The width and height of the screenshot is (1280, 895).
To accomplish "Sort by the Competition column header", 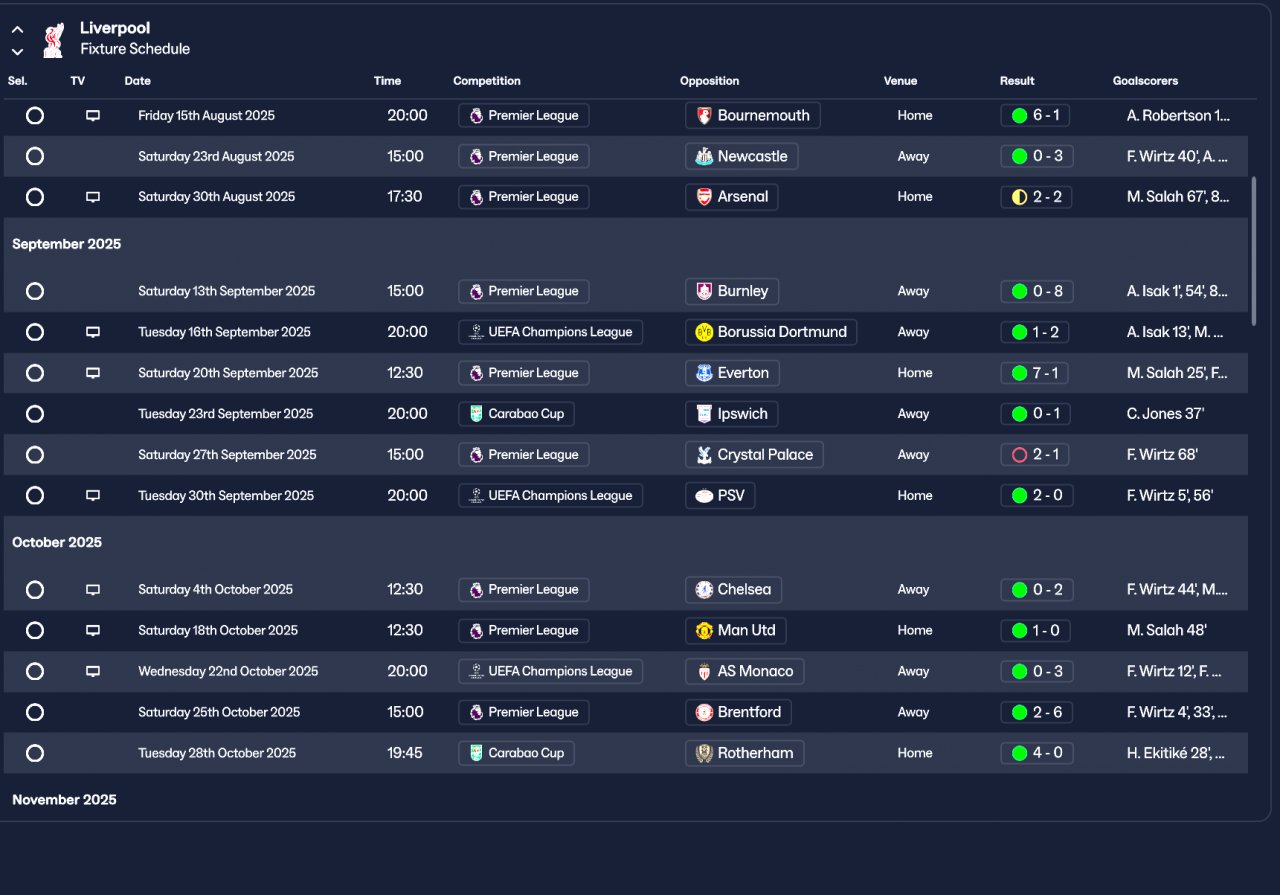I will 487,81.
